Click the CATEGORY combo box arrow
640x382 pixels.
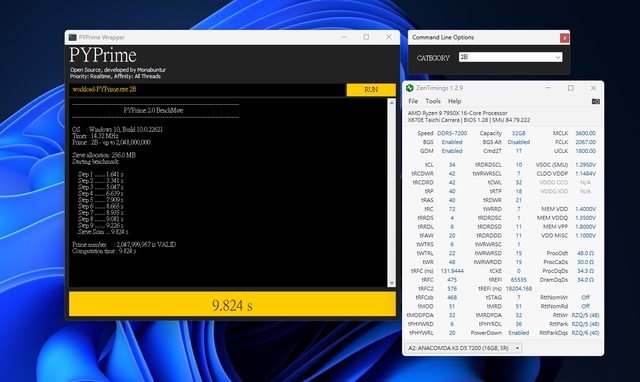pos(558,58)
